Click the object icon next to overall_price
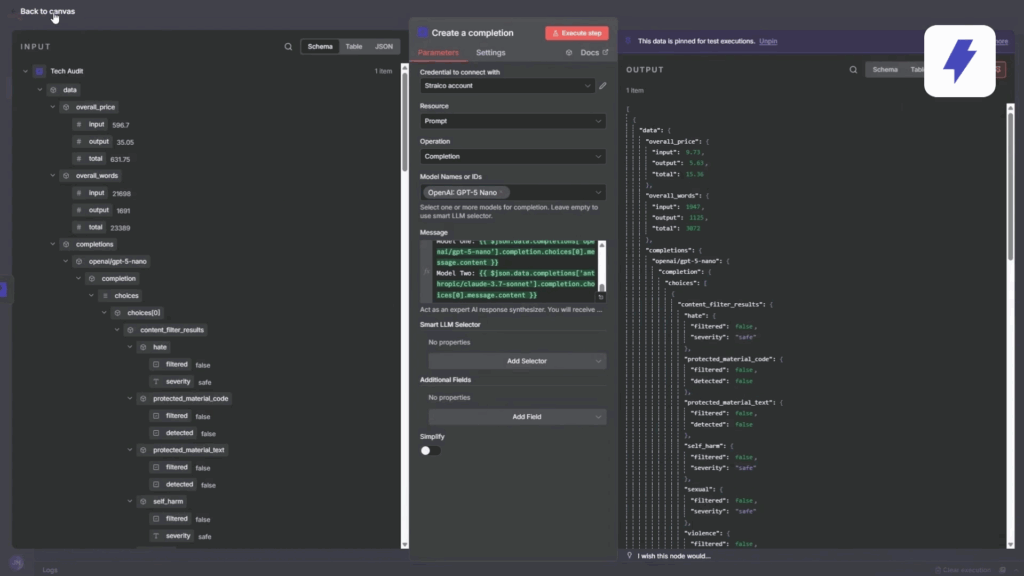Image resolution: width=1024 pixels, height=576 pixels. (66, 107)
